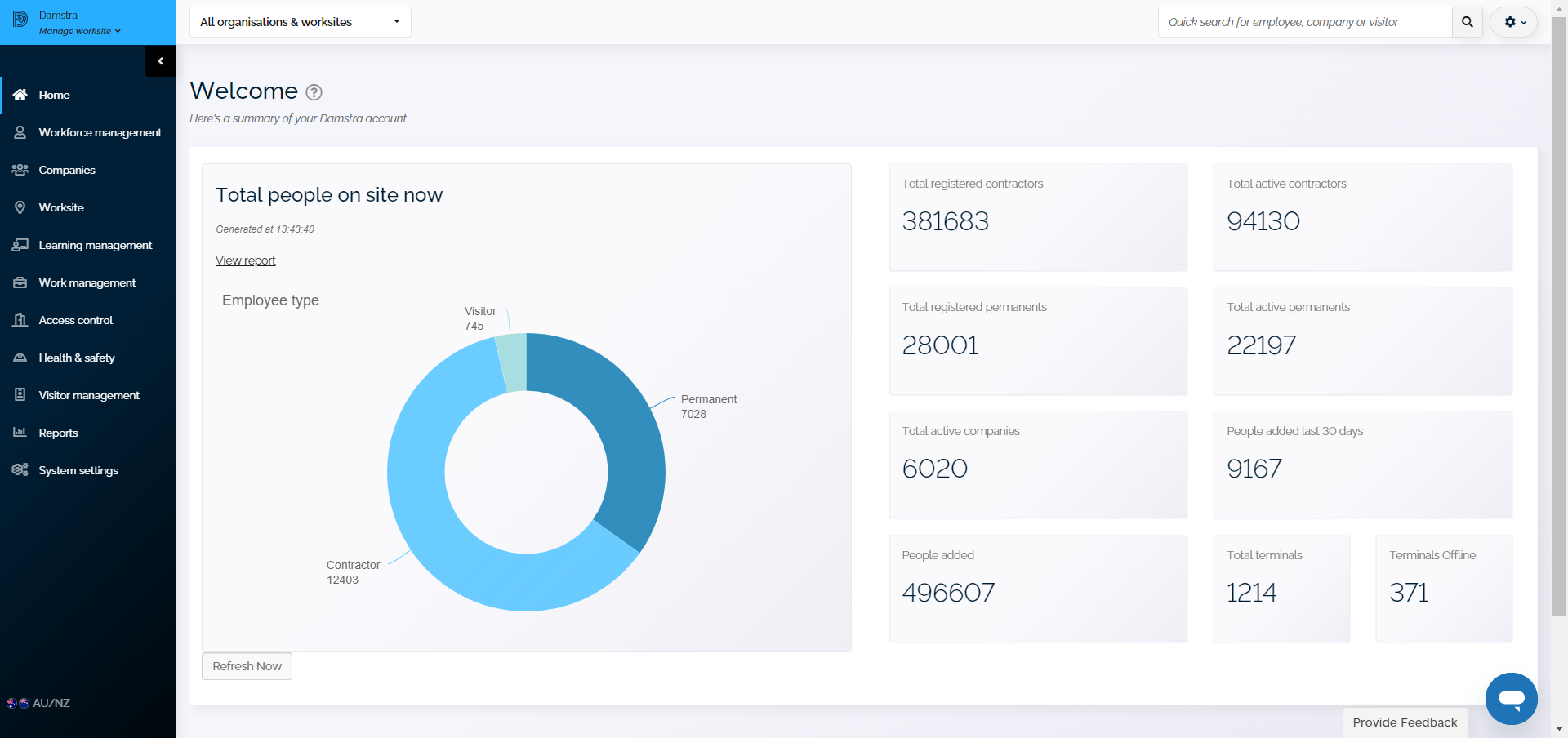Expand the All organisations & worksites dropdown
The image size is (1568, 738).
point(301,22)
